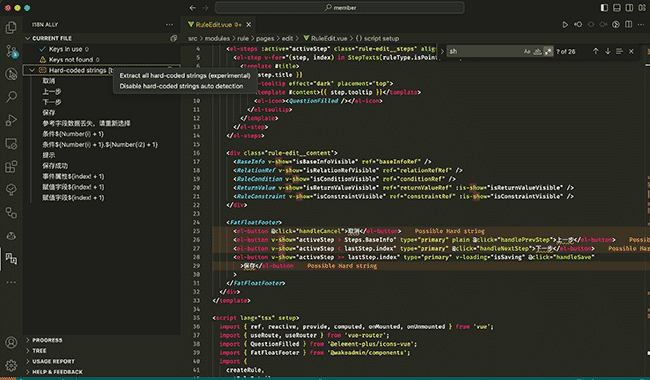
Task: Toggle Match Whole Word in find widget
Action: click(538, 51)
